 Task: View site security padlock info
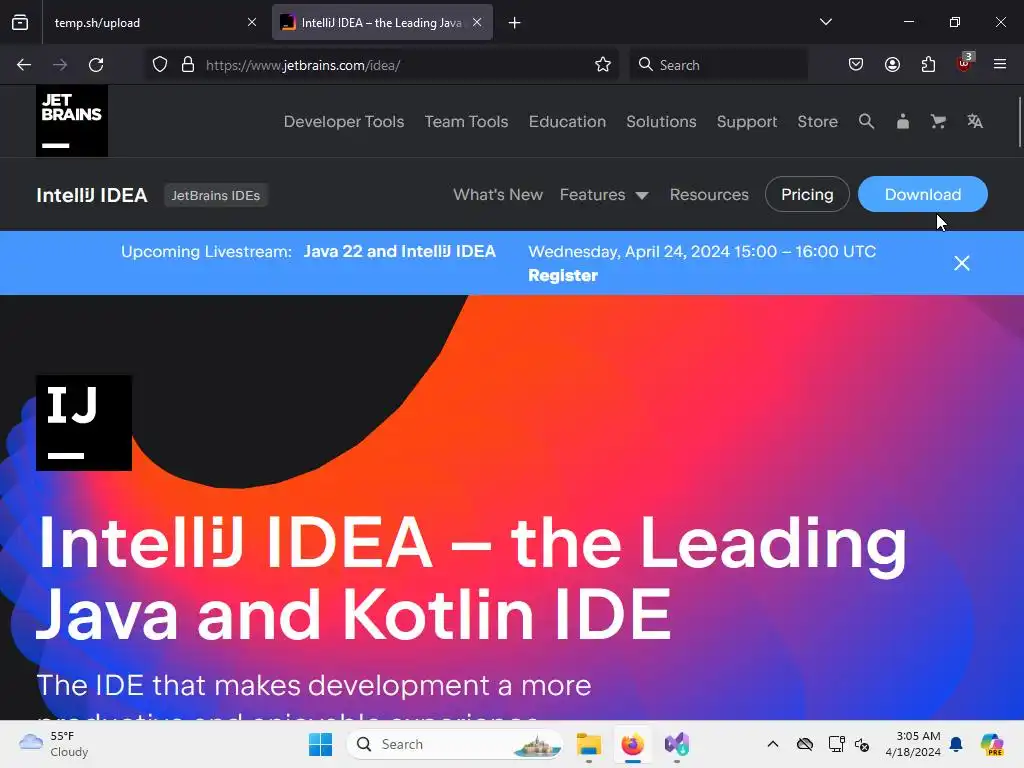[x=188, y=65]
